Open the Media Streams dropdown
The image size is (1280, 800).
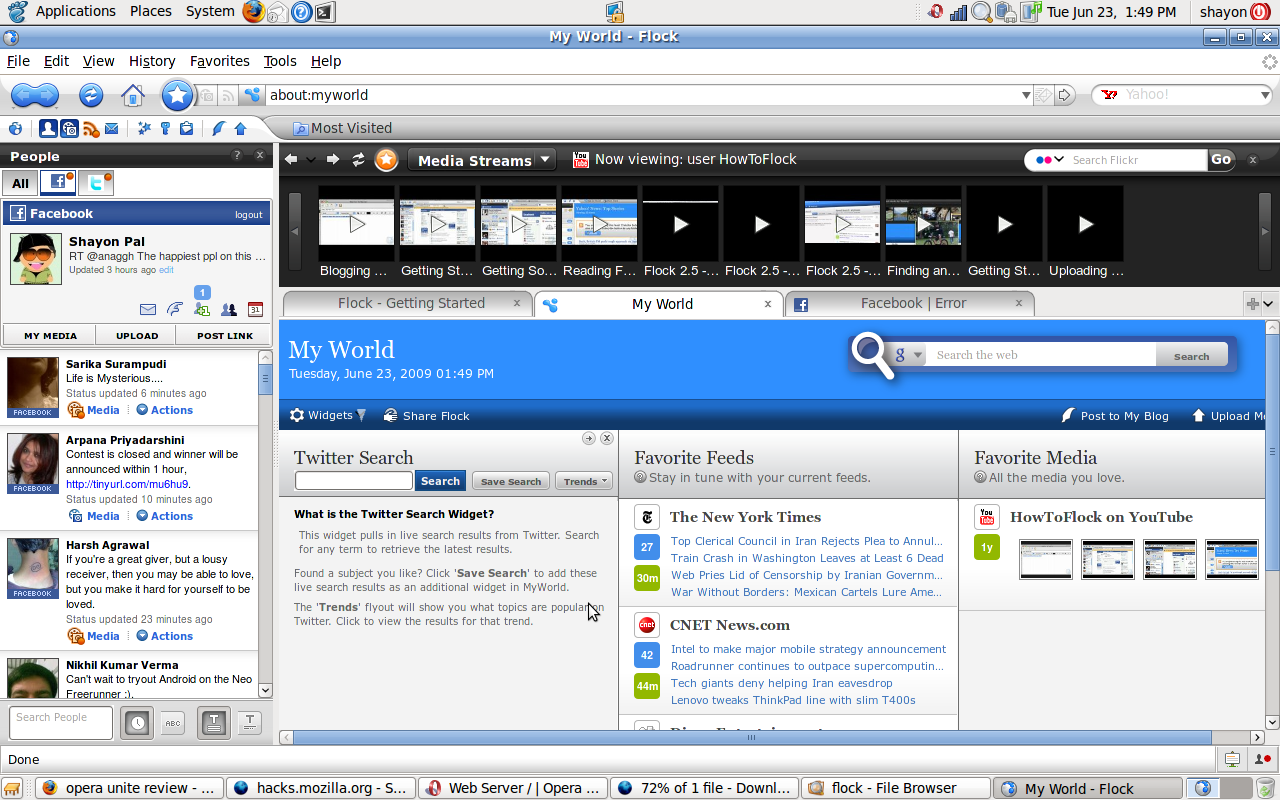(480, 160)
